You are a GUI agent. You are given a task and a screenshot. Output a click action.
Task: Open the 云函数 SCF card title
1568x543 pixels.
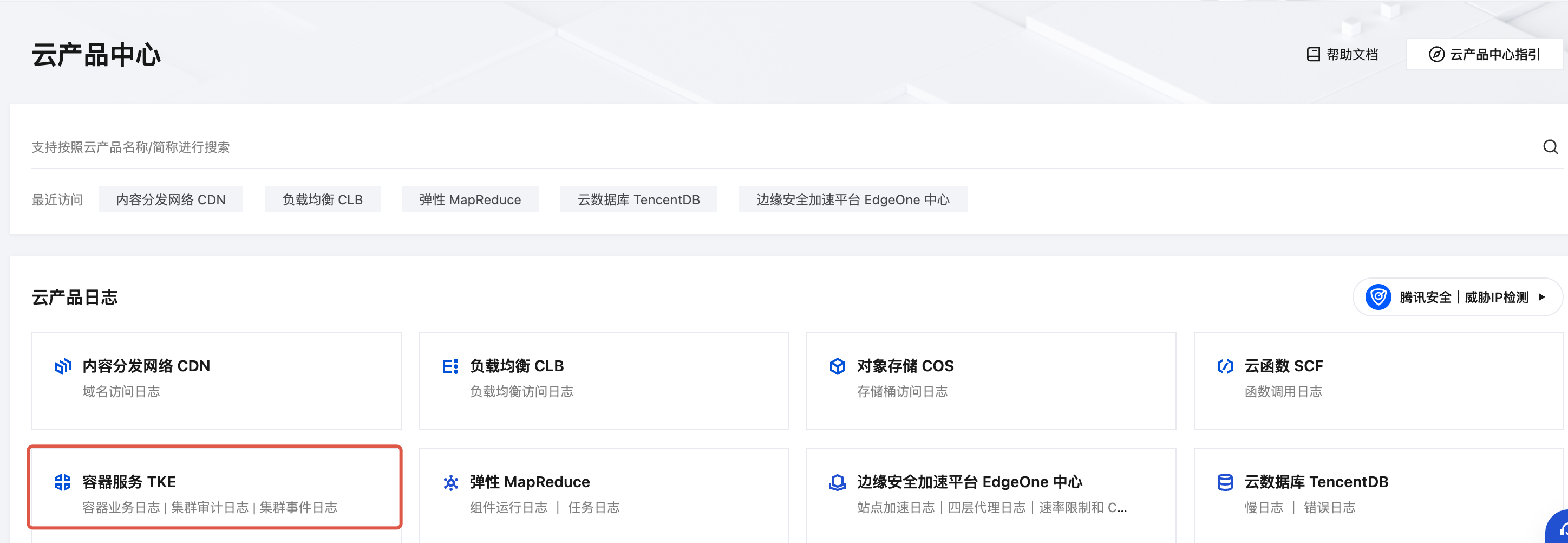pos(1284,366)
